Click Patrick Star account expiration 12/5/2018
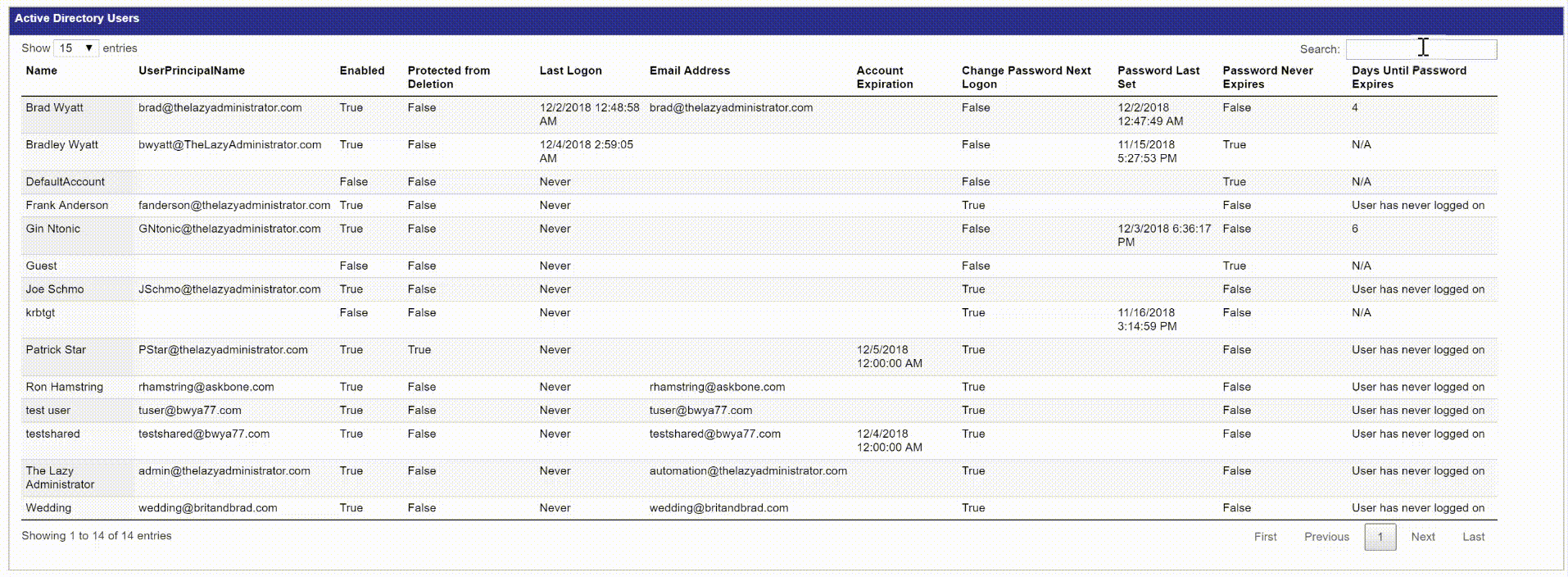 tap(890, 357)
